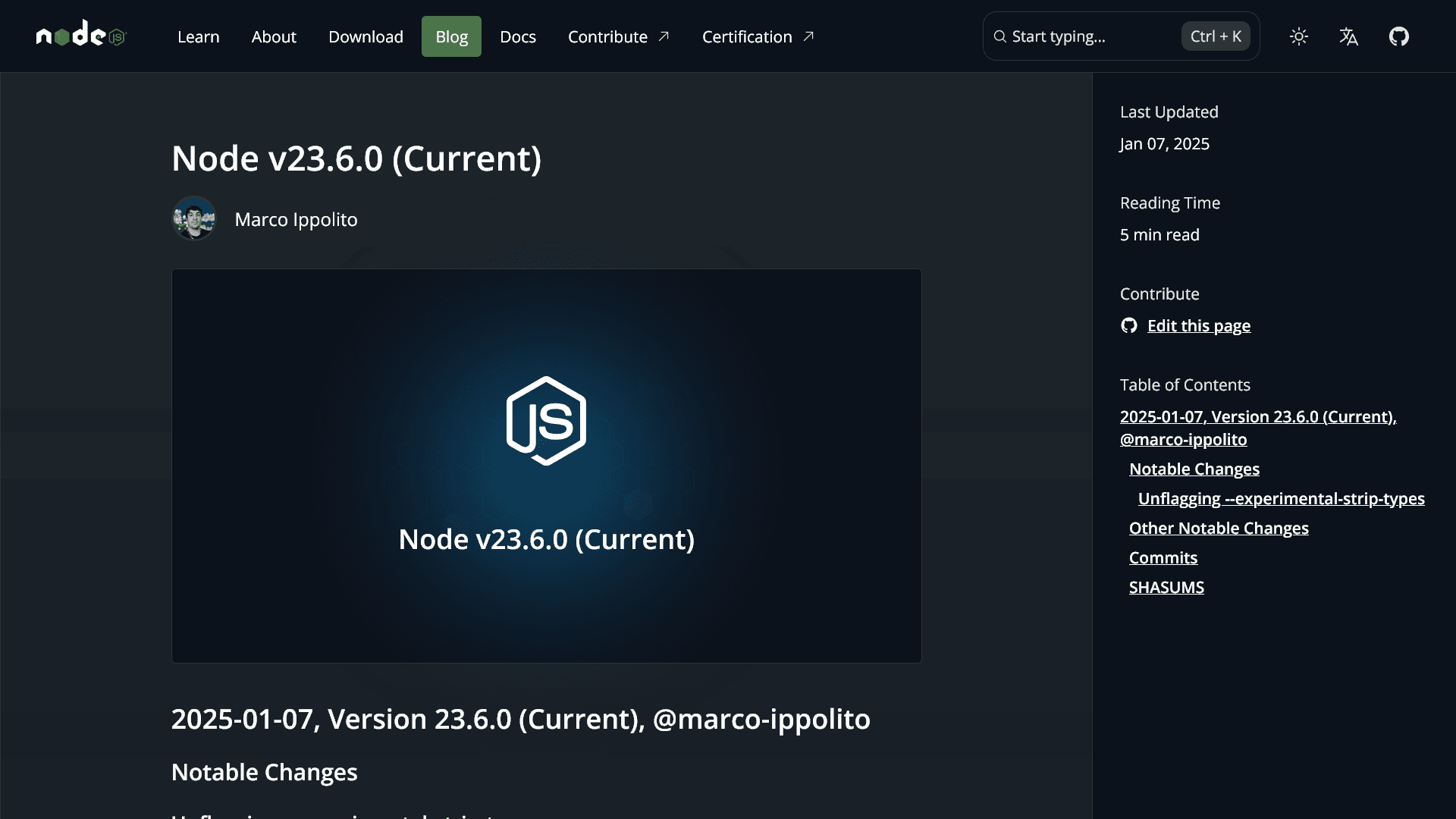1456x819 pixels.
Task: Click the GitHub icon beside Edit this page
Action: [x=1129, y=325]
